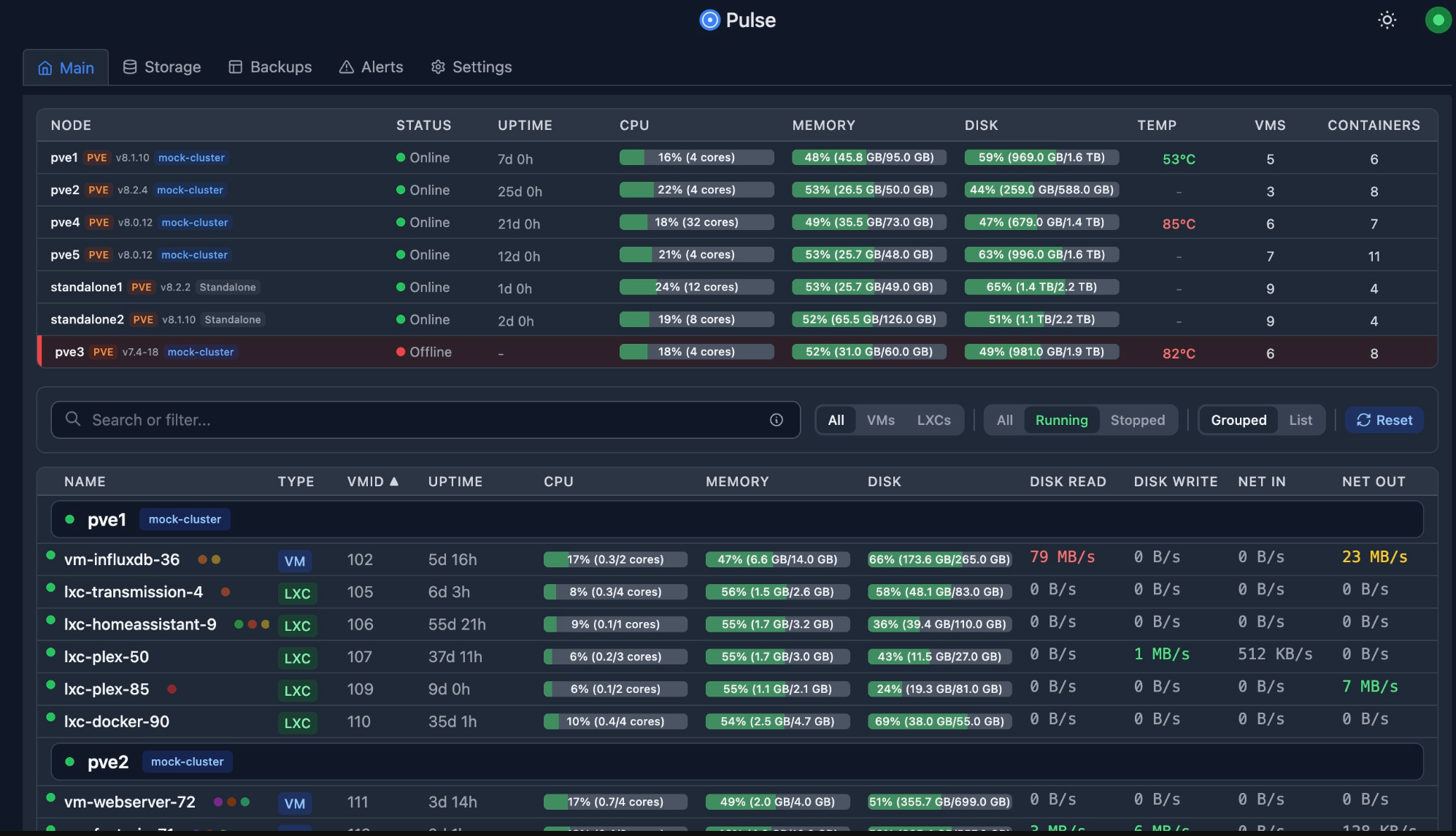The height and width of the screenshot is (836, 1456).
Task: Collapse the pve1 group header
Action: pyautogui.click(x=106, y=519)
